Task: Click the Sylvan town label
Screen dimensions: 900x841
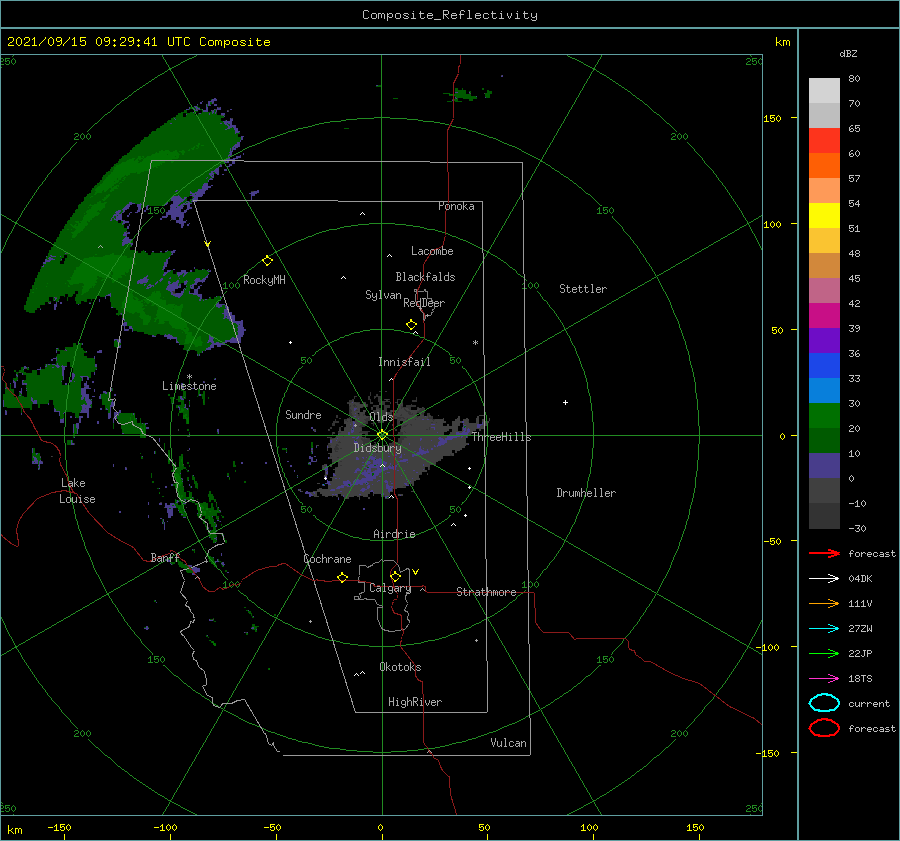Action: (383, 295)
